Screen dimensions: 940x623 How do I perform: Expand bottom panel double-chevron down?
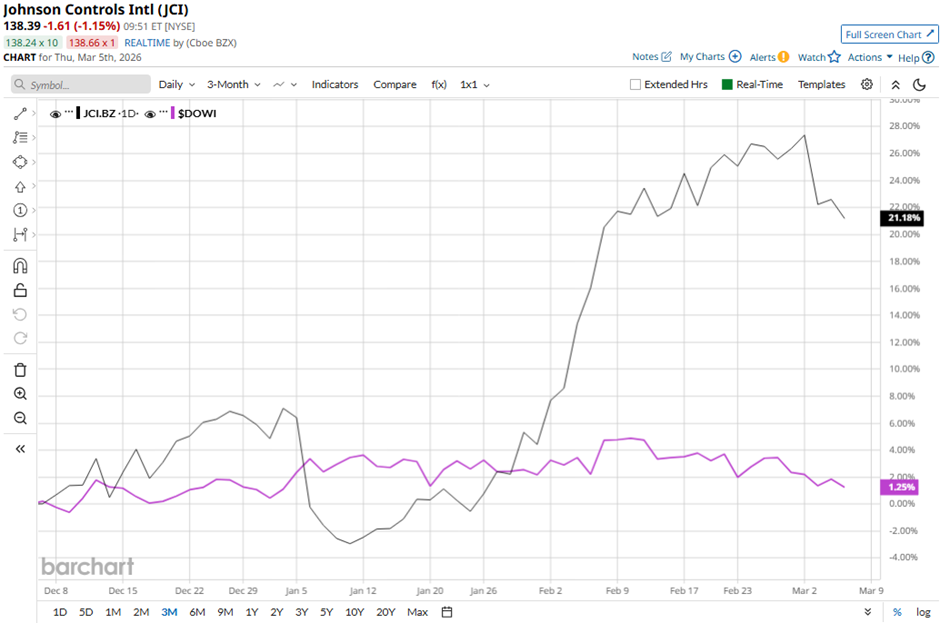pos(867,612)
